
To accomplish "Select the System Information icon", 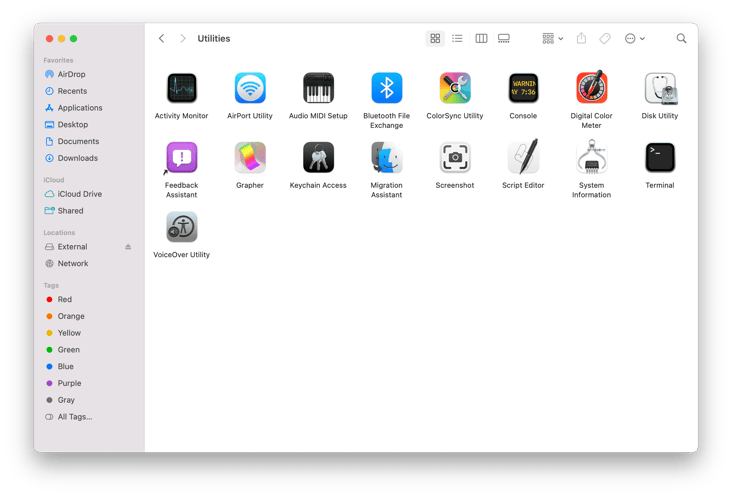I will click(x=591, y=156).
